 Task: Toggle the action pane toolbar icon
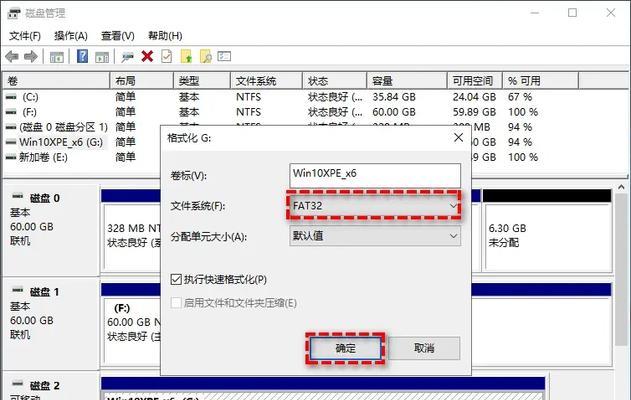[102, 57]
